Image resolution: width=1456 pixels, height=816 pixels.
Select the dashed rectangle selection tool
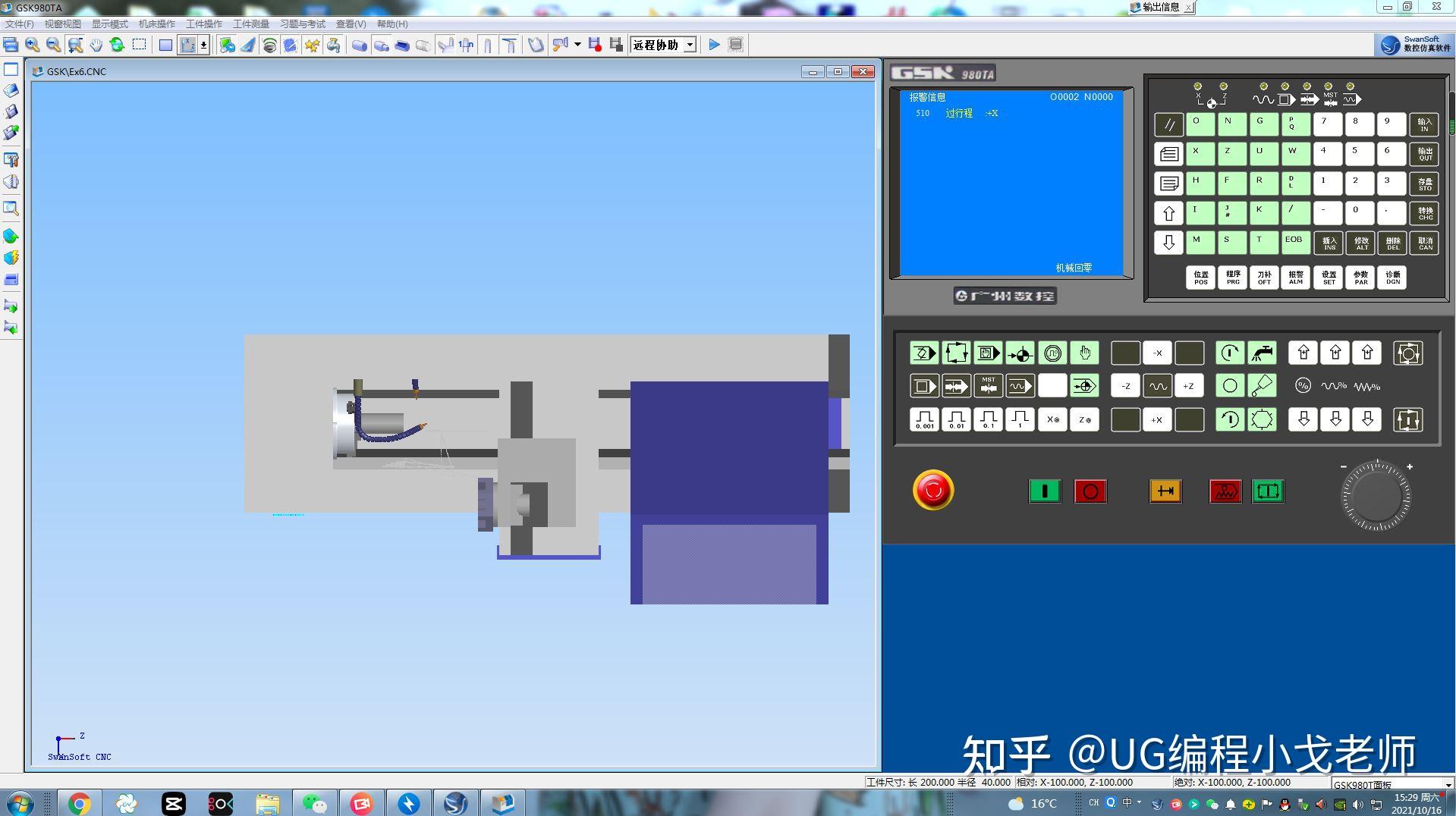(139, 45)
